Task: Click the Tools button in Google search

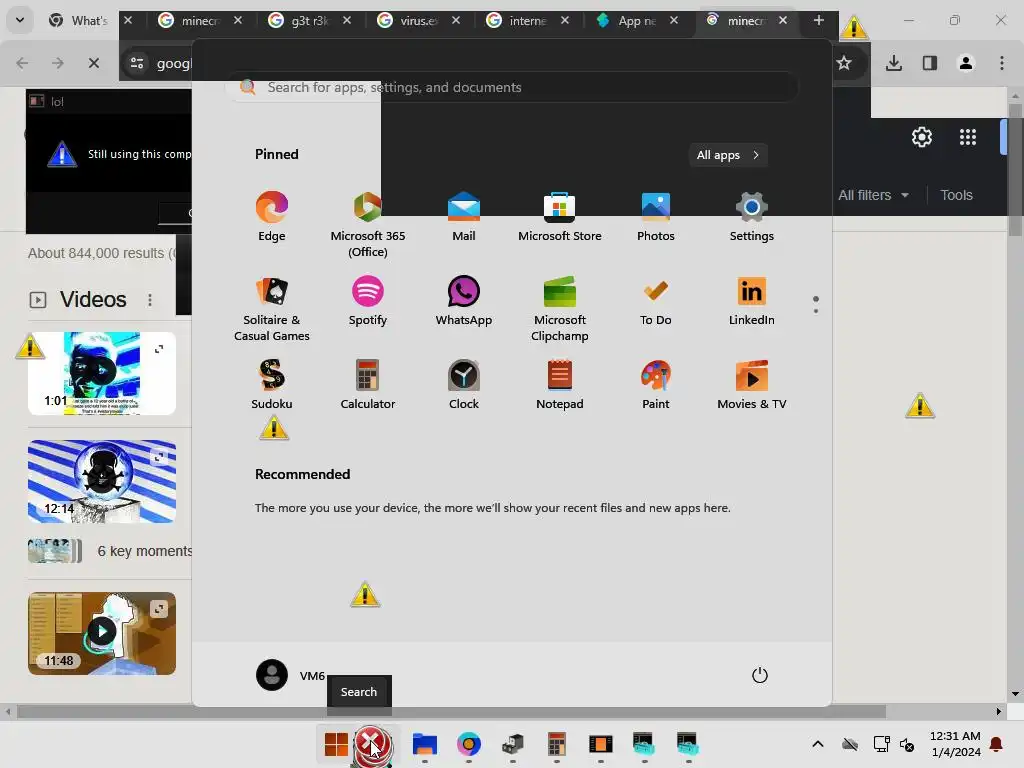Action: [x=956, y=195]
